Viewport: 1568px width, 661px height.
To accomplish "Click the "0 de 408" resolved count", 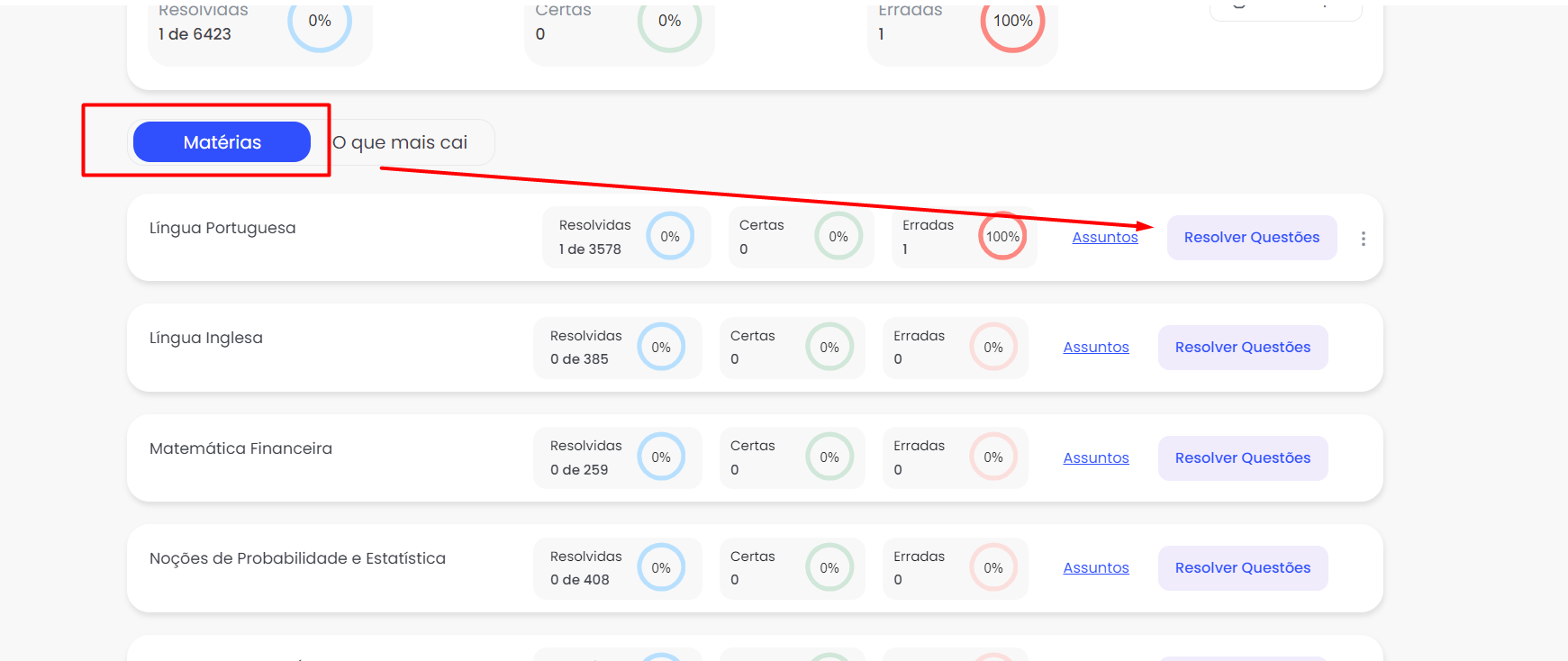I will coord(580,580).
